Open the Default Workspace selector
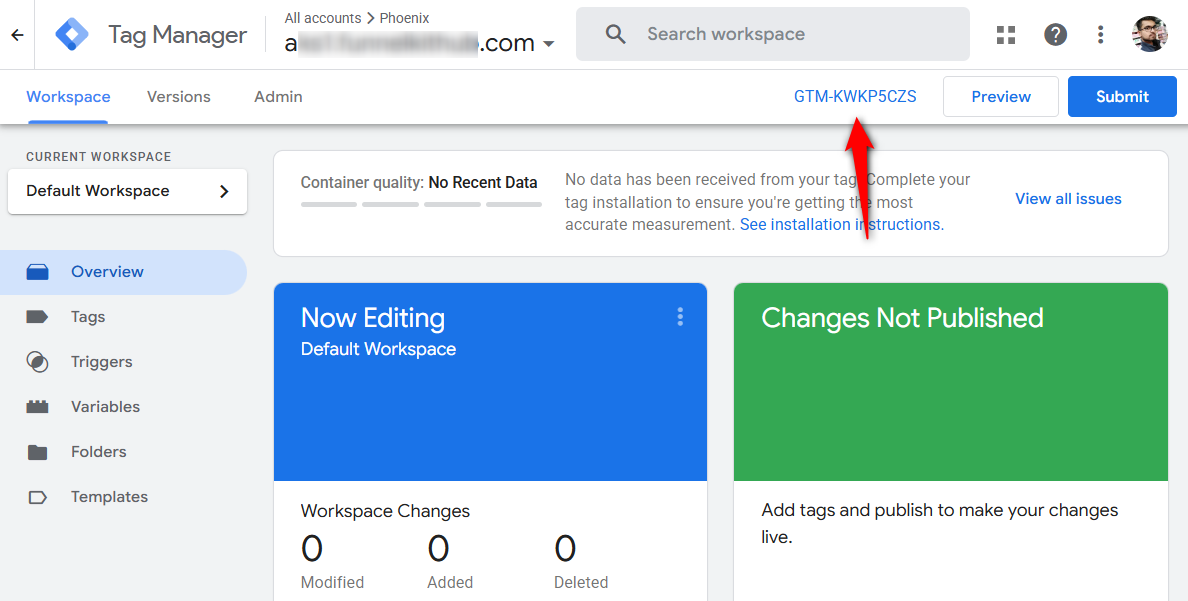 [127, 191]
